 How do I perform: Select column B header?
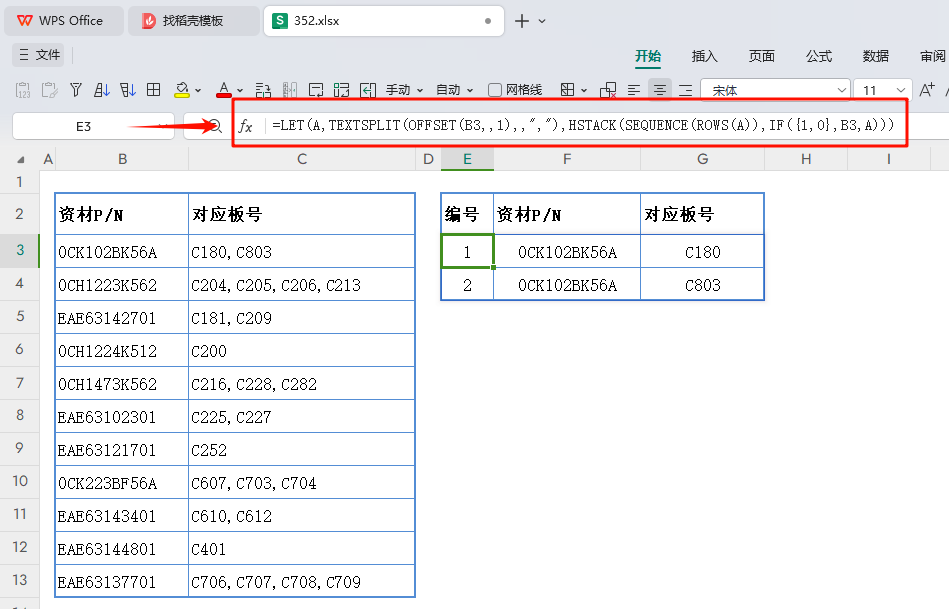click(x=122, y=159)
